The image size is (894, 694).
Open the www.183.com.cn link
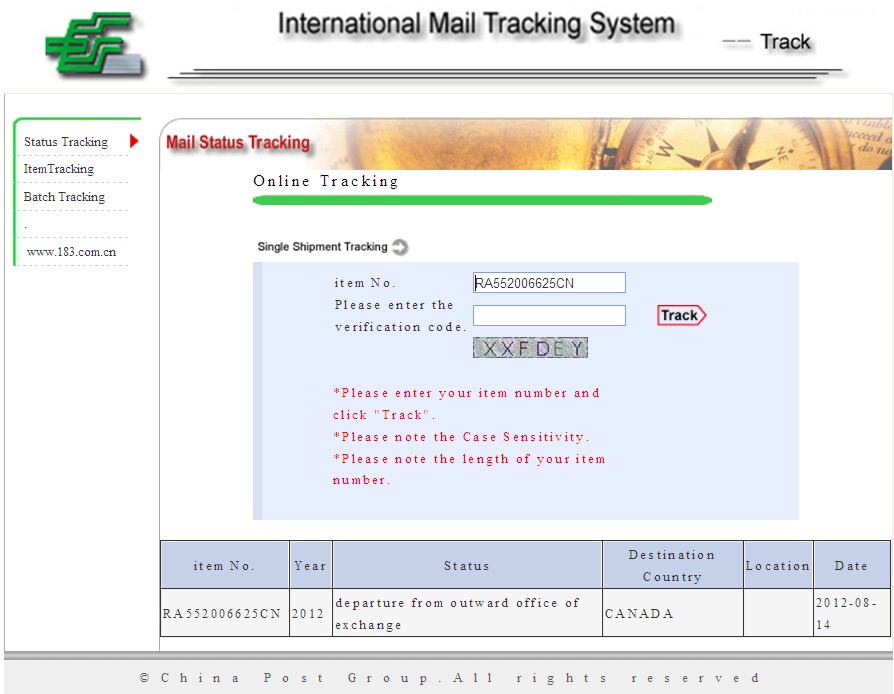(71, 252)
